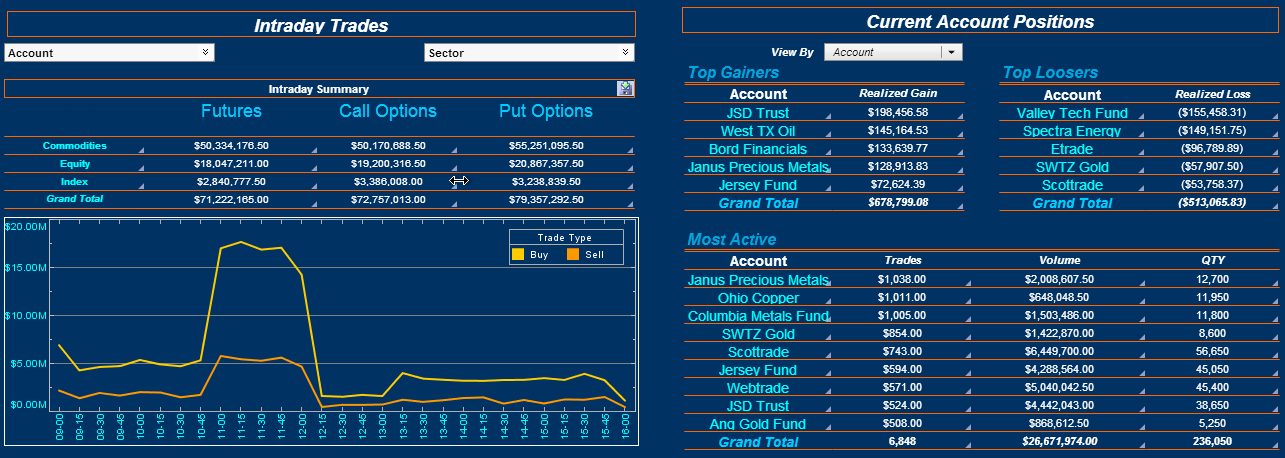This screenshot has height=458, width=1285.
Task: Select the Futures column header
Action: coord(231,111)
